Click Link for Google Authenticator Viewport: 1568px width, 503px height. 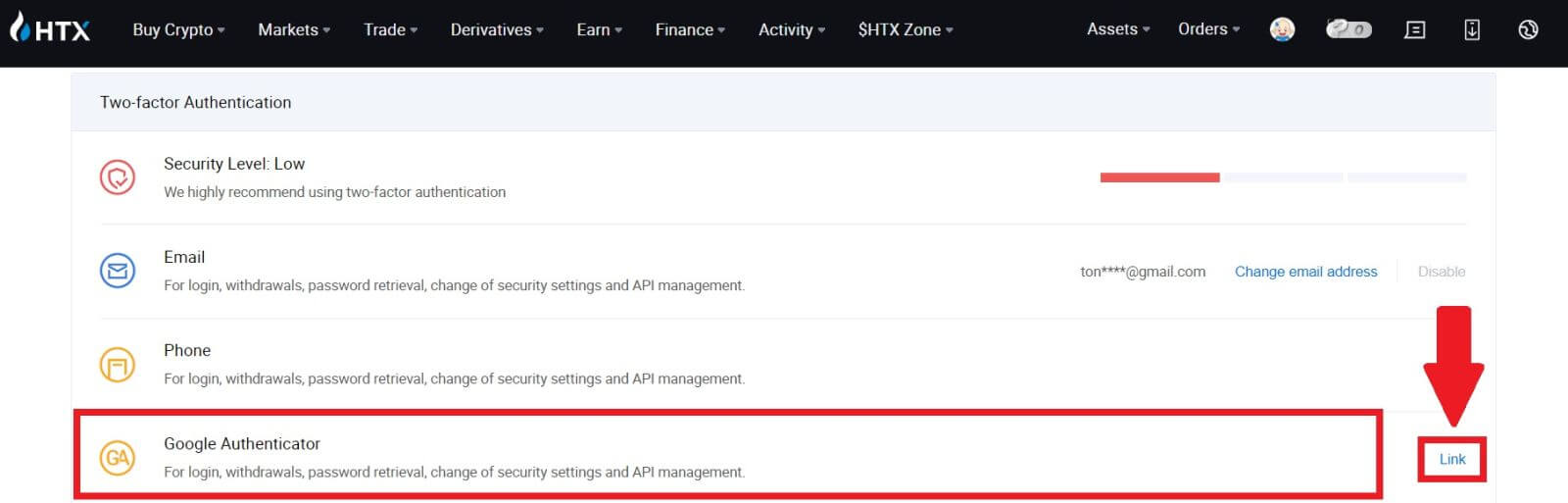click(1452, 459)
